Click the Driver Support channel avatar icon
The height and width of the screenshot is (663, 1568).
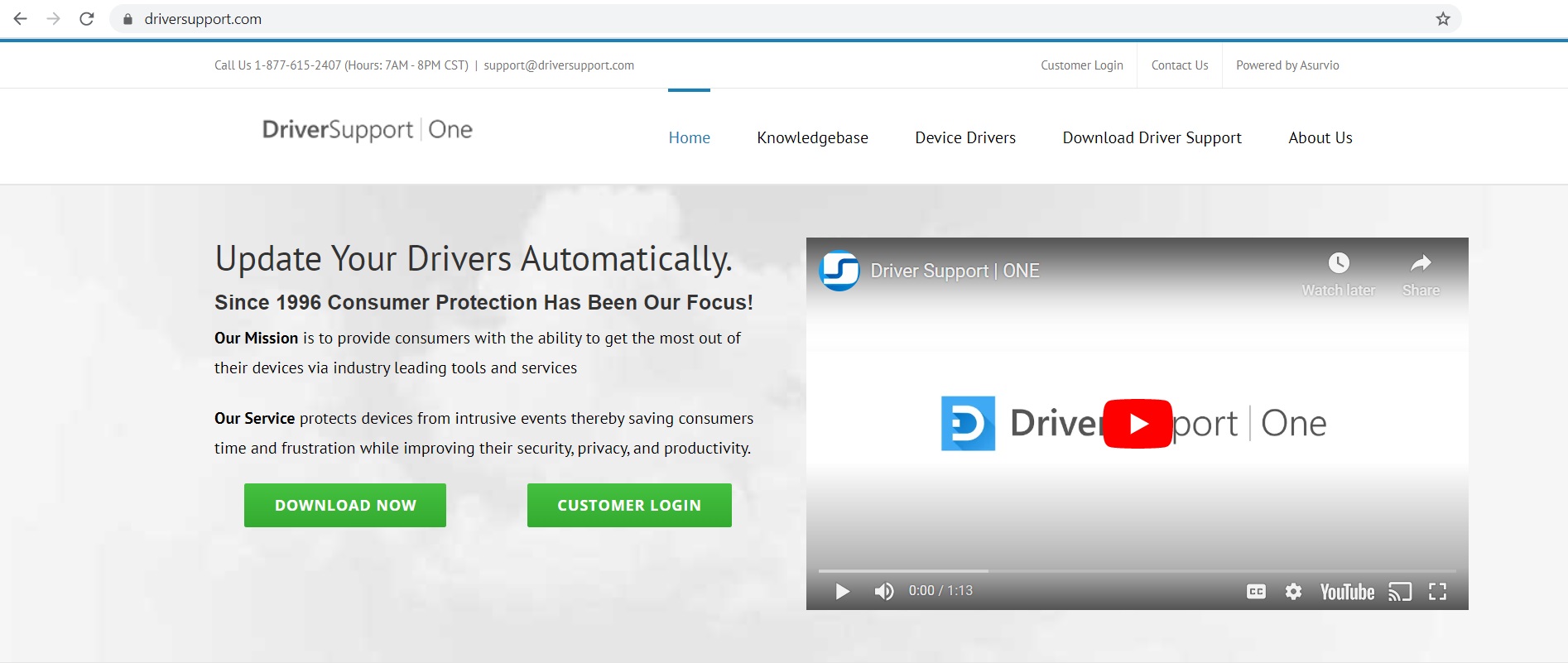point(839,271)
